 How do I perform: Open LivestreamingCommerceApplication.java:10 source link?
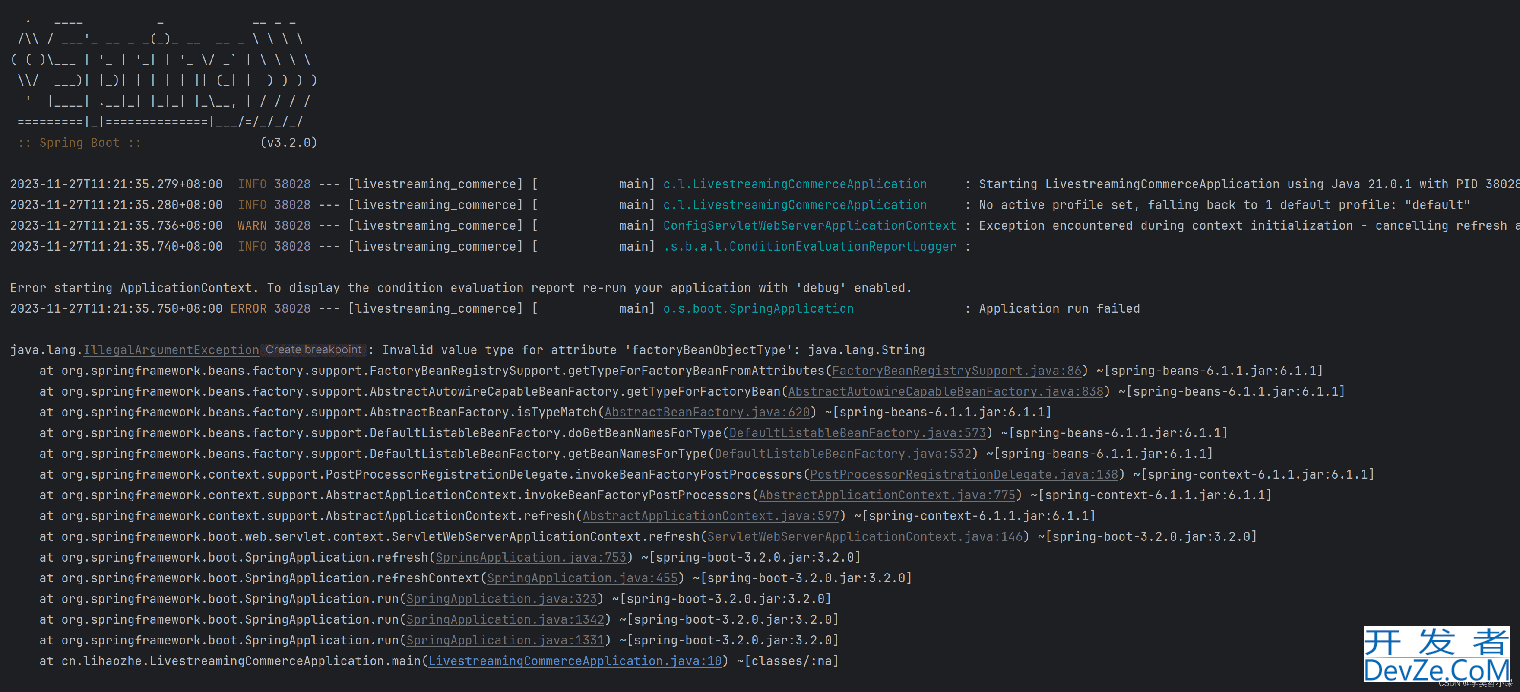[575, 661]
